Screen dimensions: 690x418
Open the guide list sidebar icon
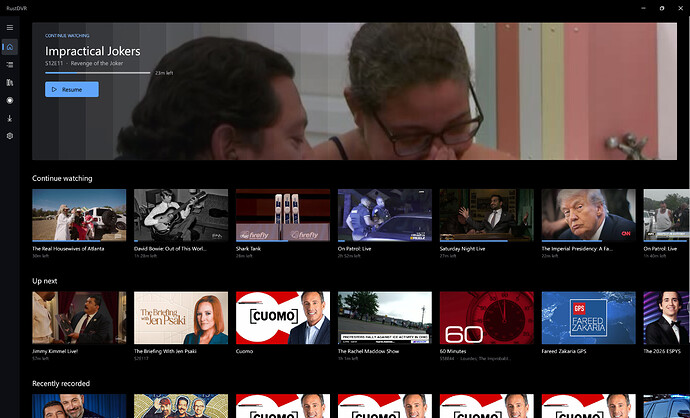tap(10, 65)
